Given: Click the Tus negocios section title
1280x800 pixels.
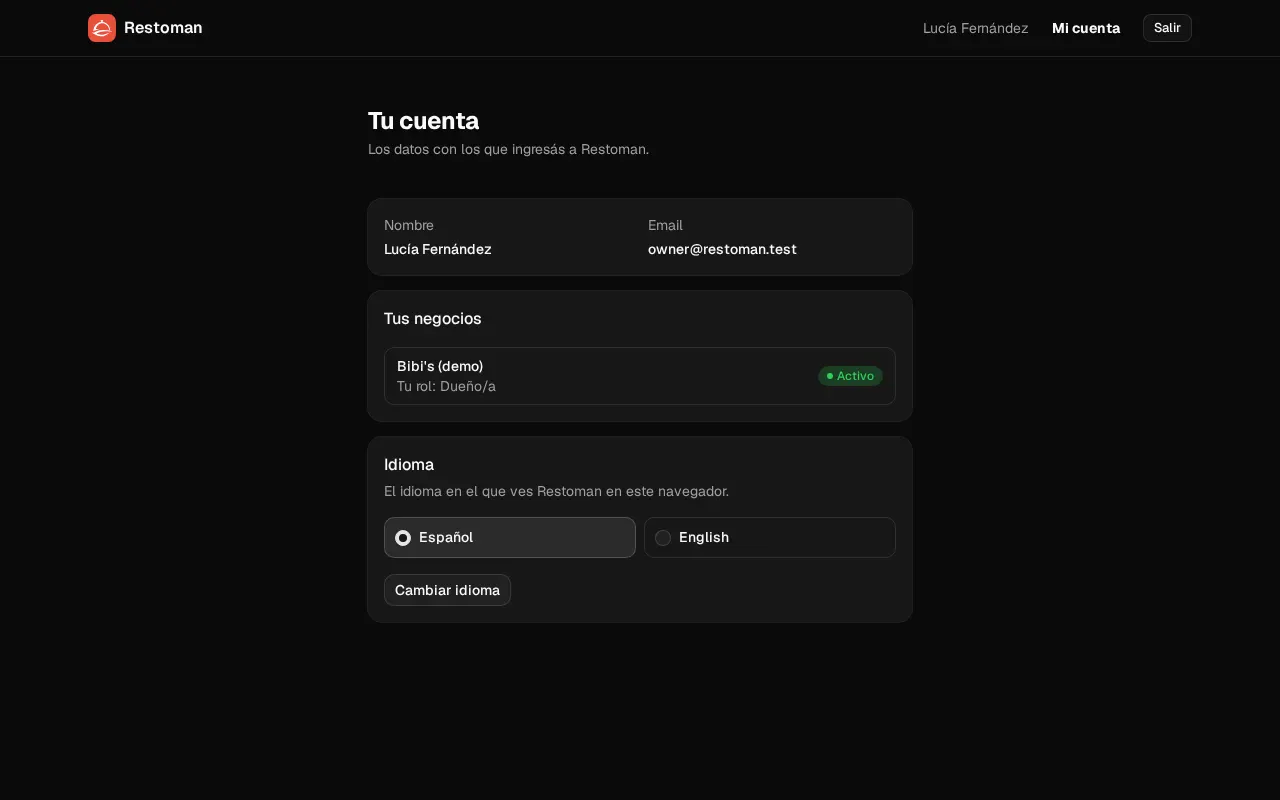Looking at the screenshot, I should [432, 318].
